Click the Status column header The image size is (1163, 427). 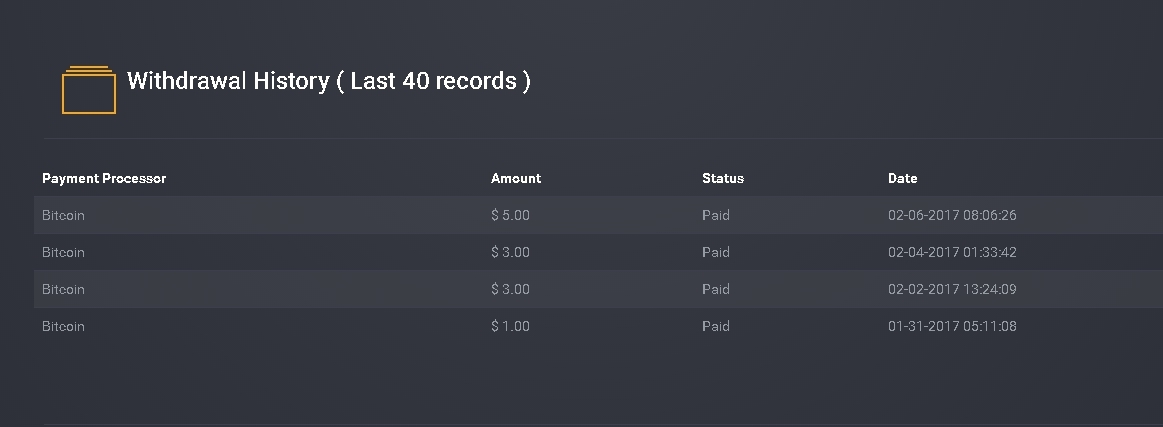(x=723, y=178)
